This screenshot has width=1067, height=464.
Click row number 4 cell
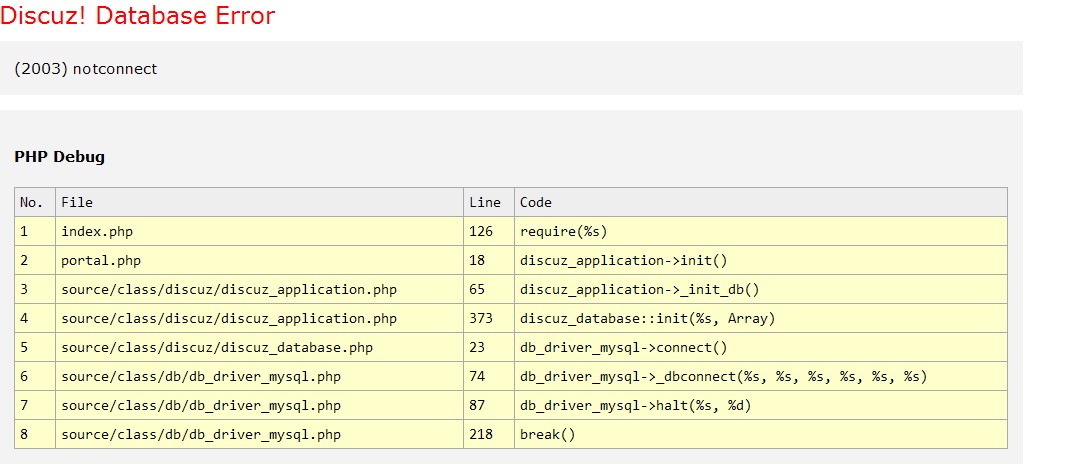click(x=35, y=318)
